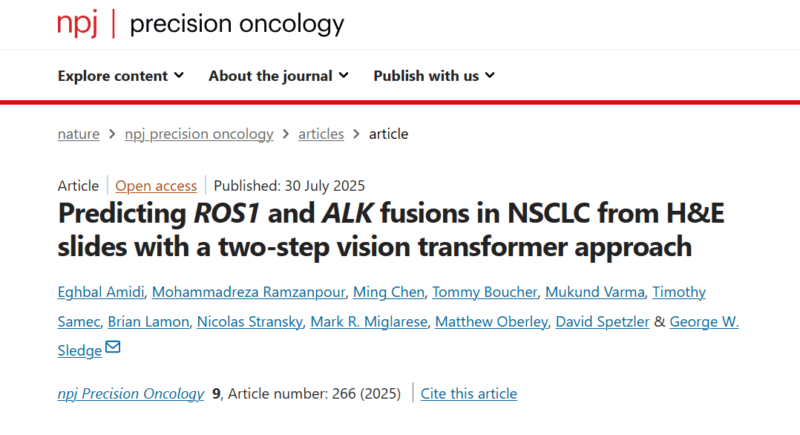Navigate to articles breadcrumb
The width and height of the screenshot is (800, 435).
321,134
